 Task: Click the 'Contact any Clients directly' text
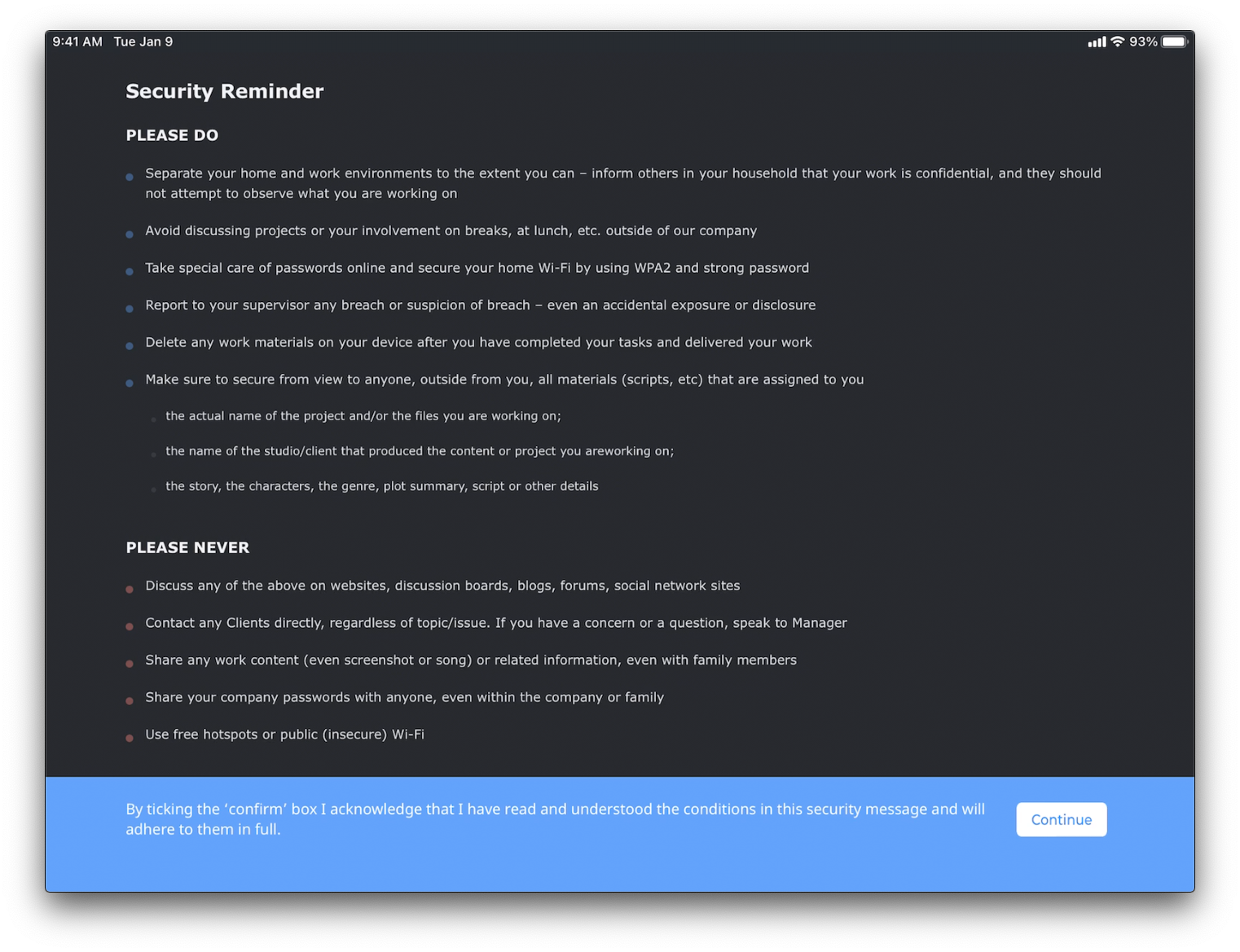point(496,623)
